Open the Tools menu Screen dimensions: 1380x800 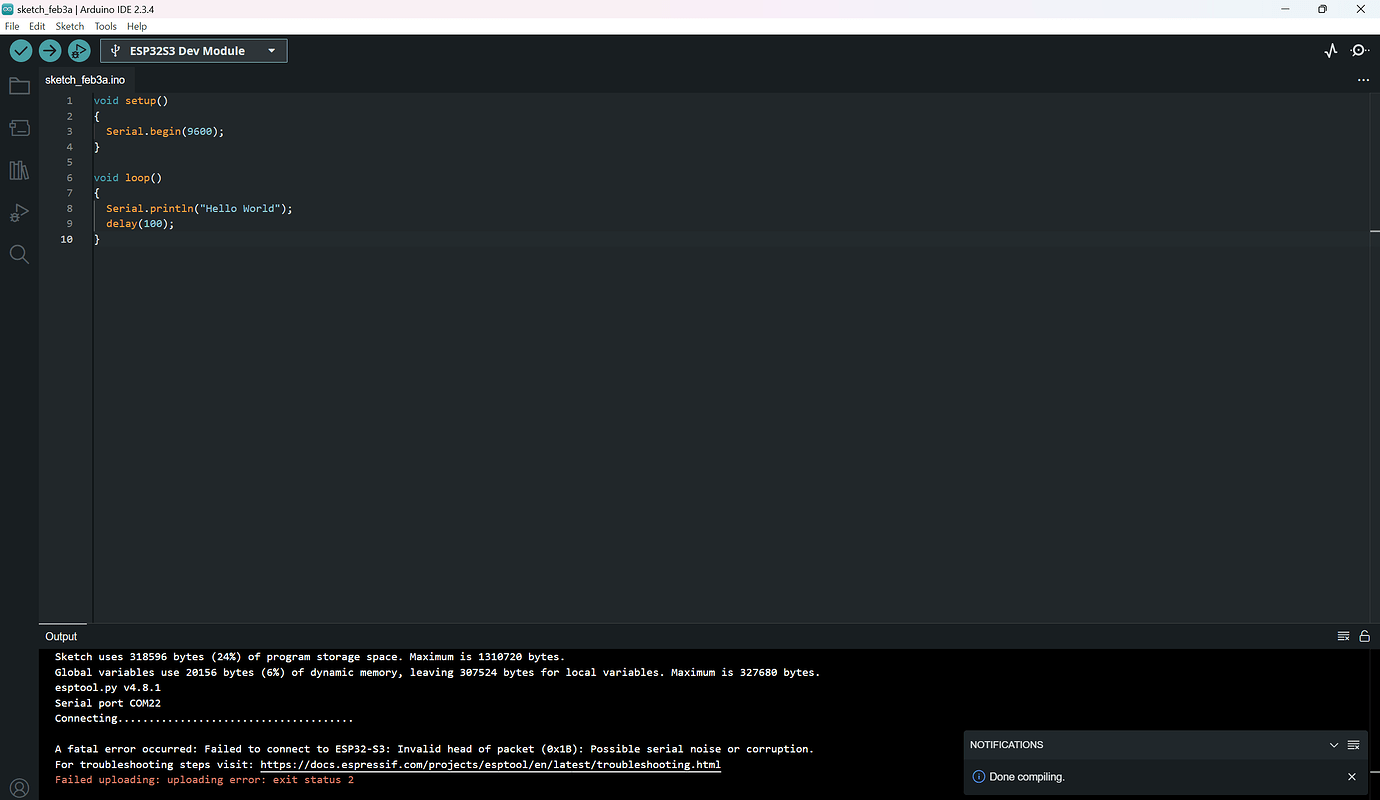[105, 26]
